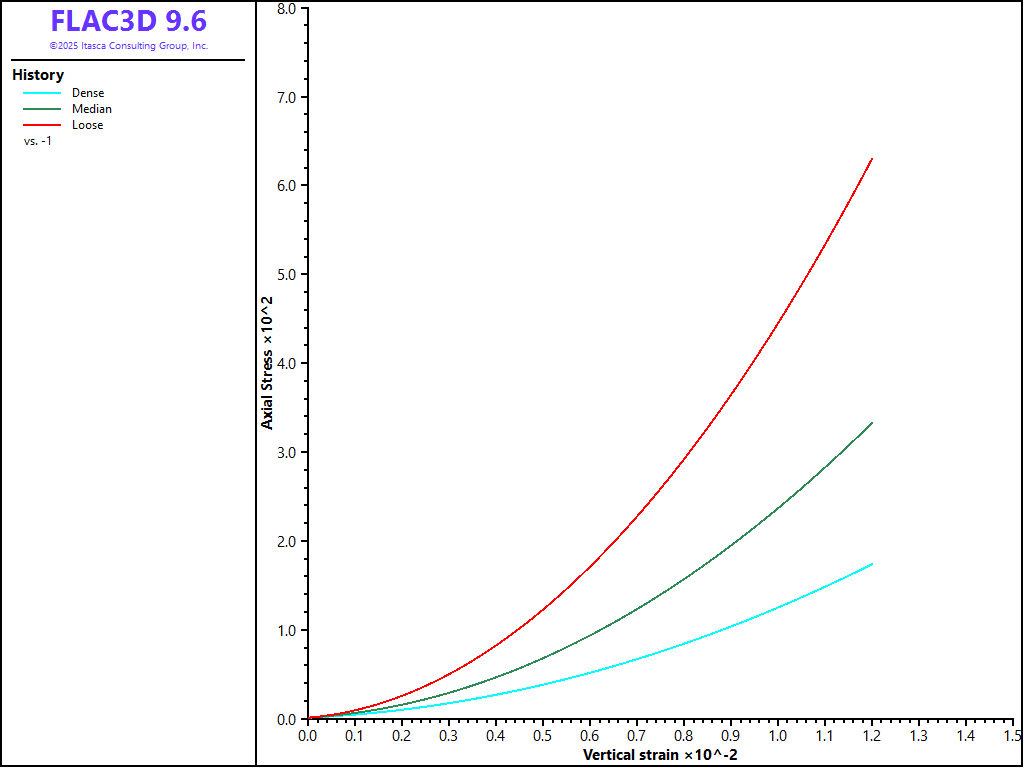Click the upper end of the red curve
The width and height of the screenshot is (1024, 768).
coord(872,159)
